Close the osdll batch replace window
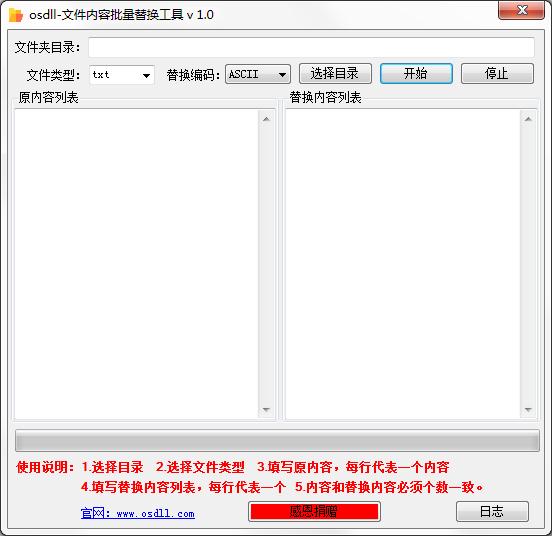552x536 pixels. coord(521,10)
